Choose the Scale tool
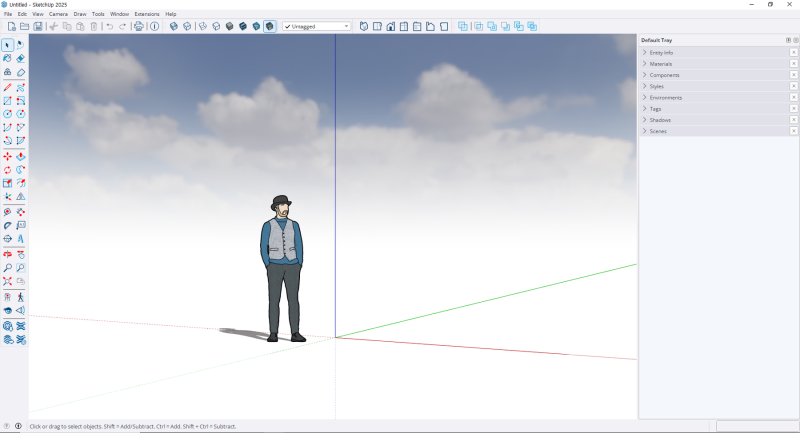Image resolution: width=800 pixels, height=433 pixels. [x=7, y=183]
